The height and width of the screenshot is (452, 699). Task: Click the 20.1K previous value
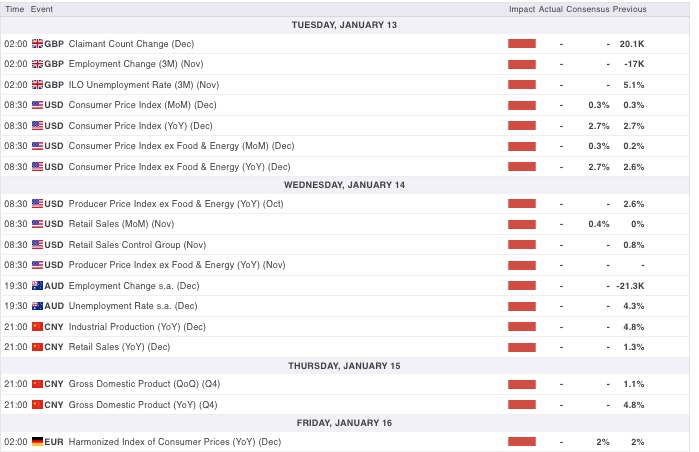(632, 44)
